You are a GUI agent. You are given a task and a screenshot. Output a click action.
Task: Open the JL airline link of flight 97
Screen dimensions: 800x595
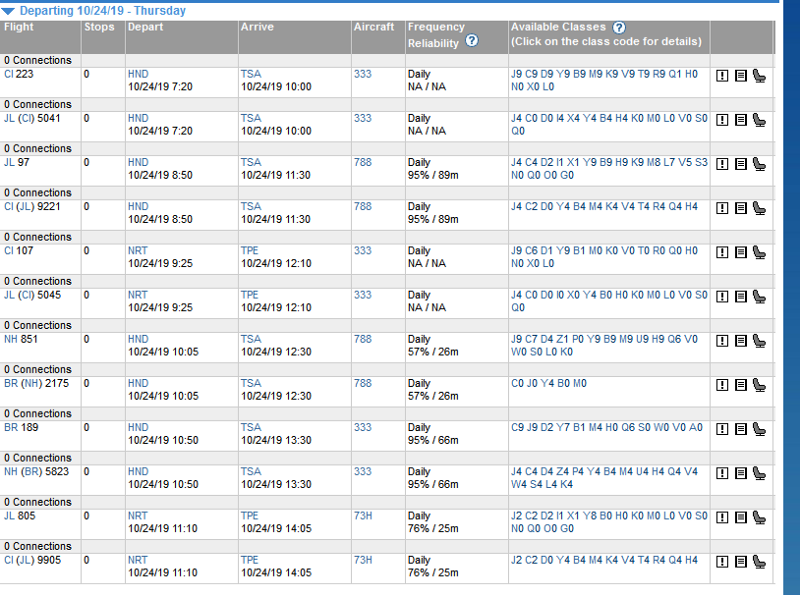9,162
